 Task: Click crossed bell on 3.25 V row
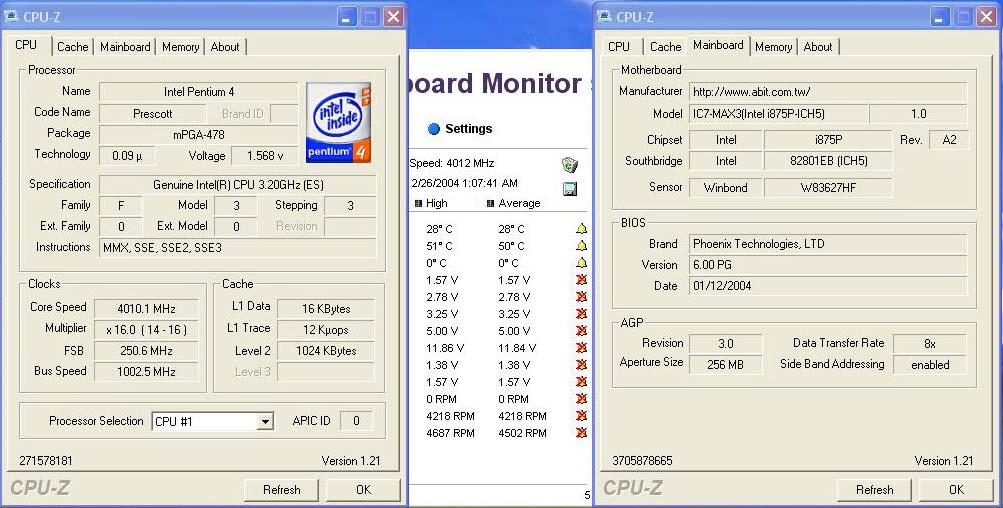pyautogui.click(x=581, y=314)
